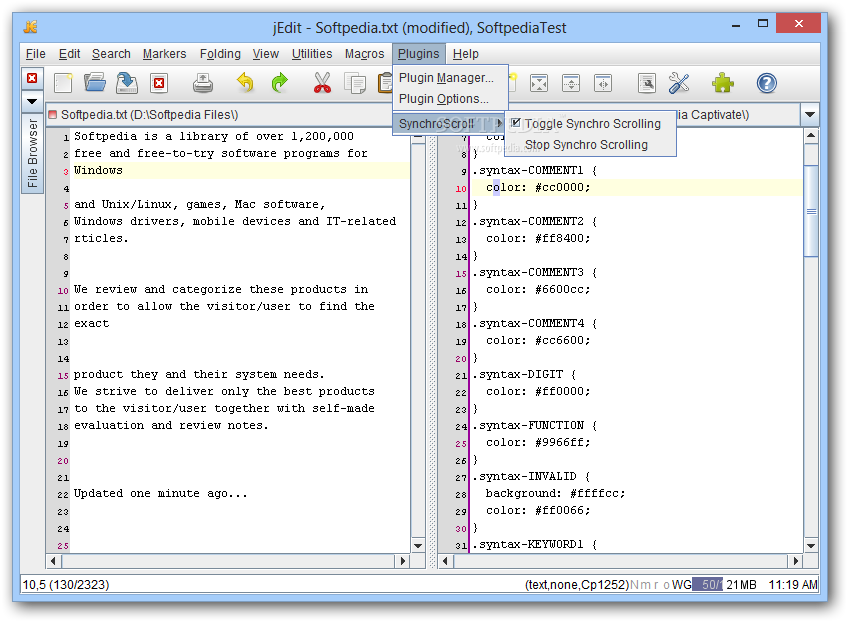The image size is (848, 622).
Task: Click the Save buffer toolbar icon
Action: click(127, 83)
